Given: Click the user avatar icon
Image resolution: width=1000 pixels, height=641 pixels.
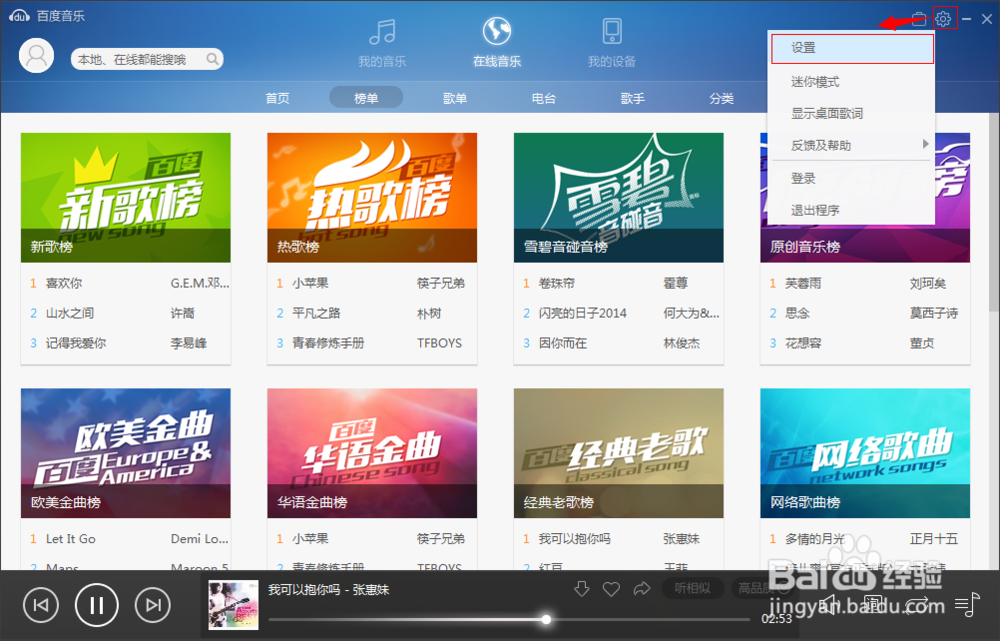Looking at the screenshot, I should point(36,55).
